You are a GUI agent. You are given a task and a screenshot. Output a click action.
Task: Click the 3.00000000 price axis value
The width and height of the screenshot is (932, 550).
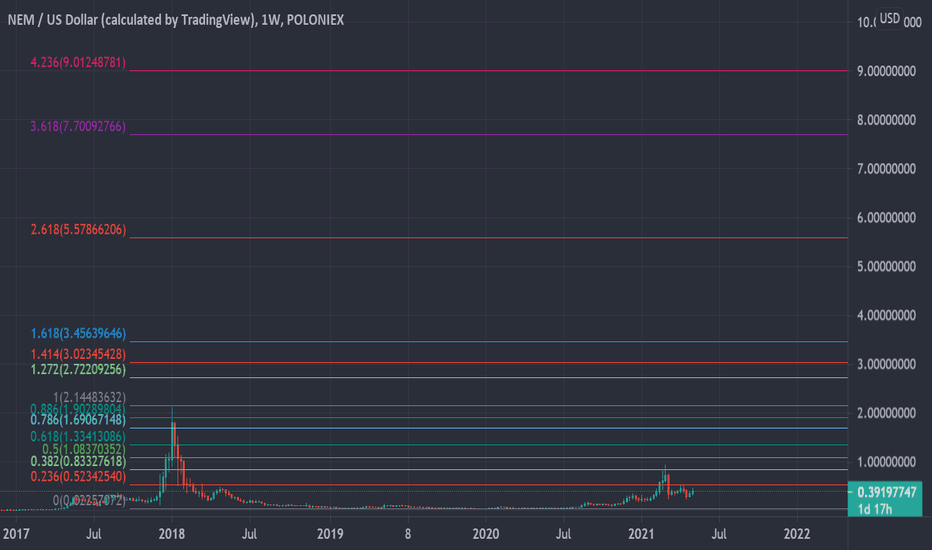click(886, 364)
